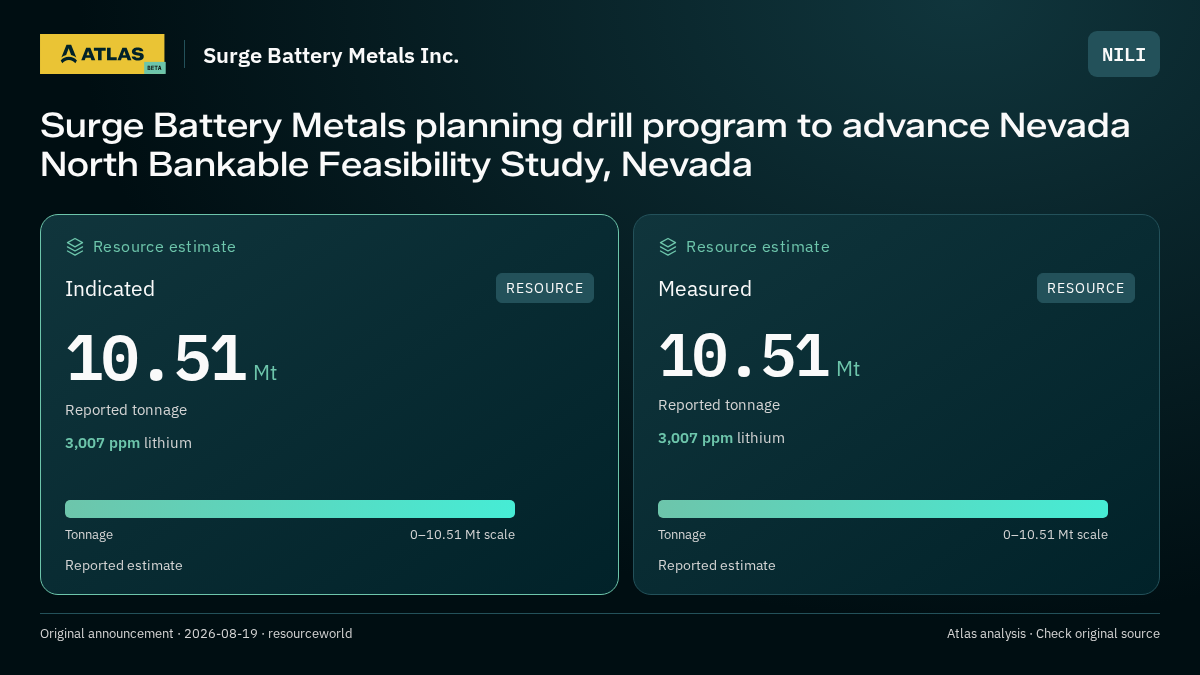The height and width of the screenshot is (675, 1200).
Task: Click the NILI ticker badge
Action: point(1124,54)
